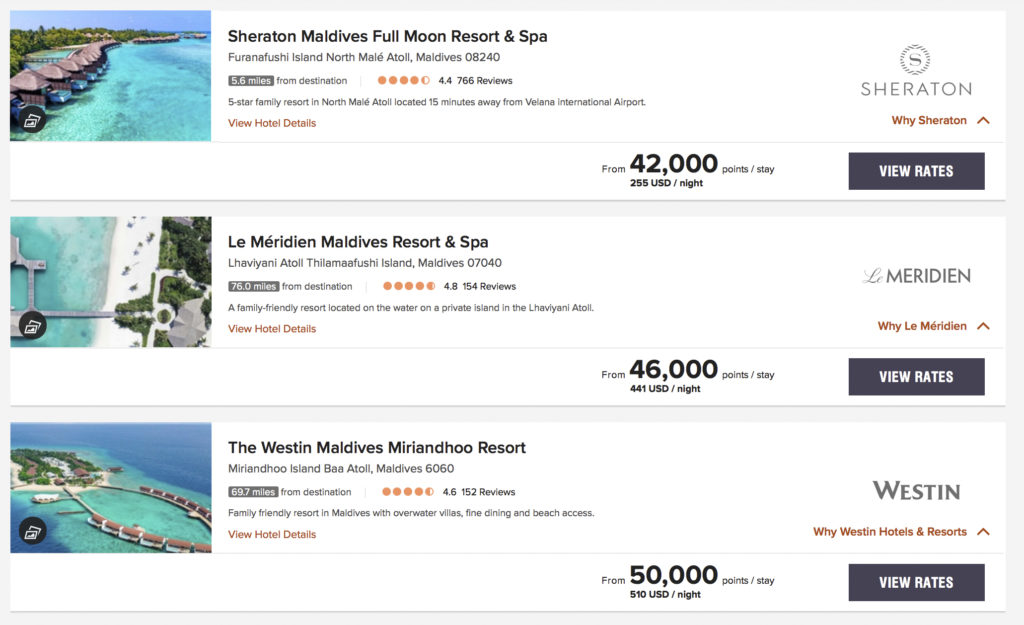This screenshot has width=1024, height=625.
Task: Click the Sheraton brand logo
Action: pyautogui.click(x=915, y=70)
